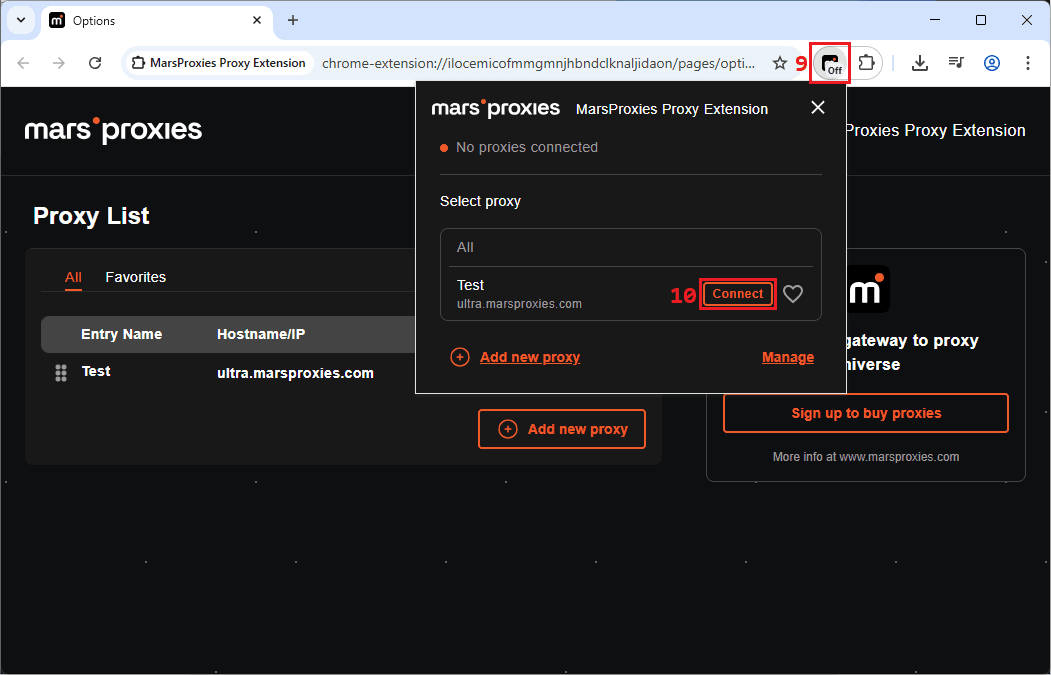Screen dimensions: 1051x675
Task: Select the All tab in Proxy List
Action: point(73,277)
